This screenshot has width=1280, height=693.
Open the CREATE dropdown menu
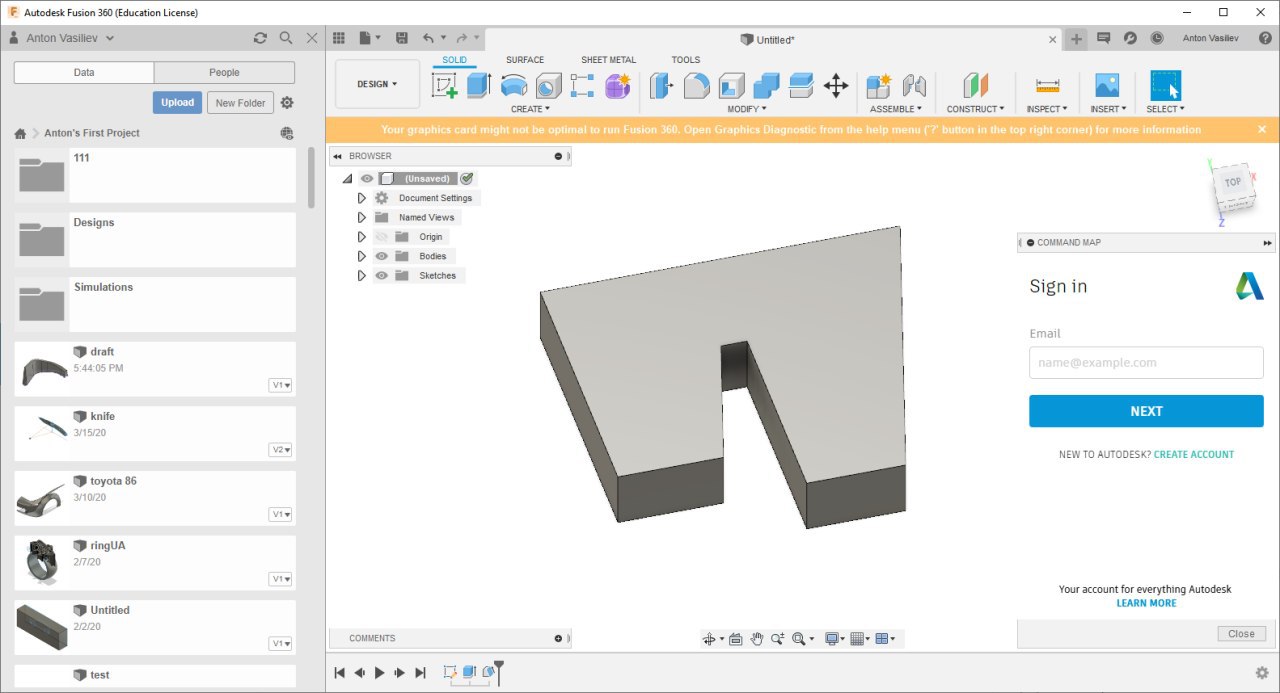click(x=529, y=109)
